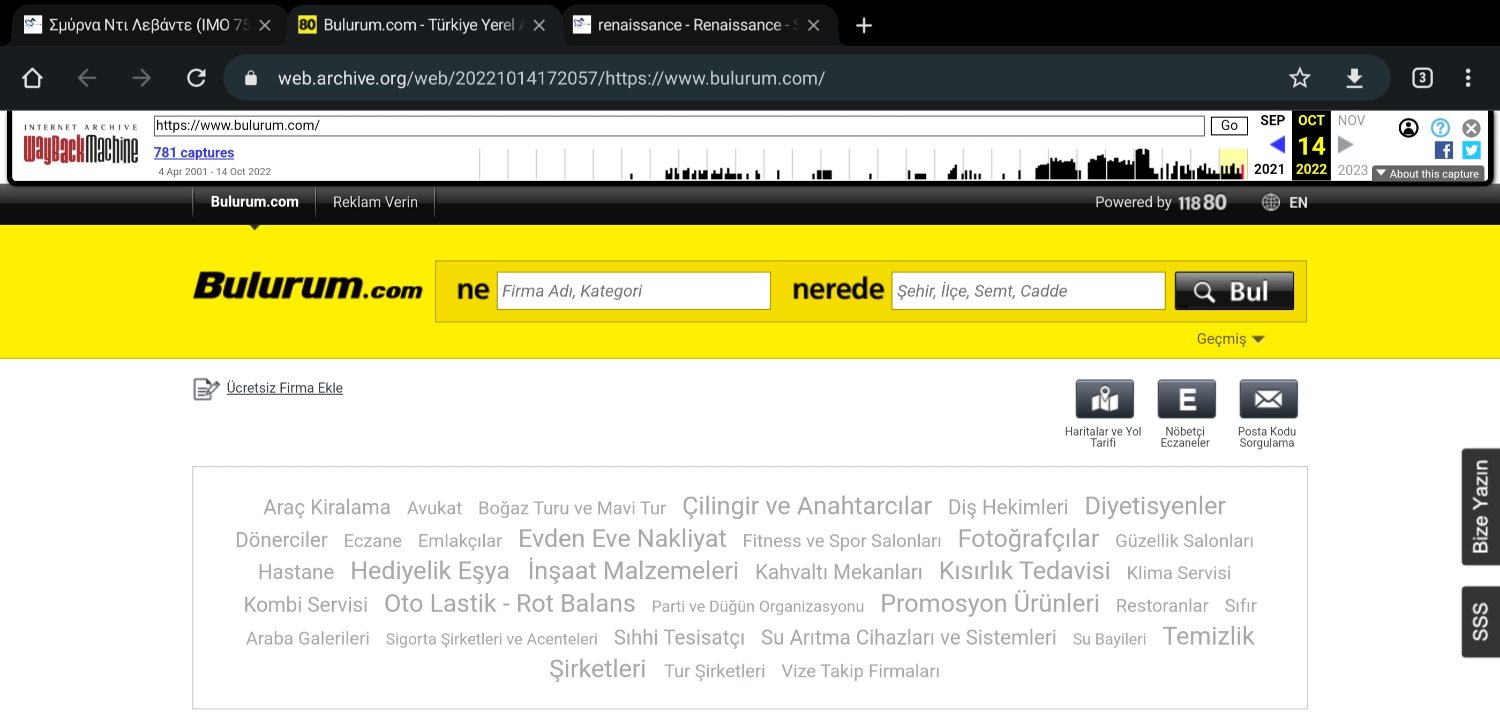Click the globe language icon
1500x716 pixels.
click(x=1271, y=202)
